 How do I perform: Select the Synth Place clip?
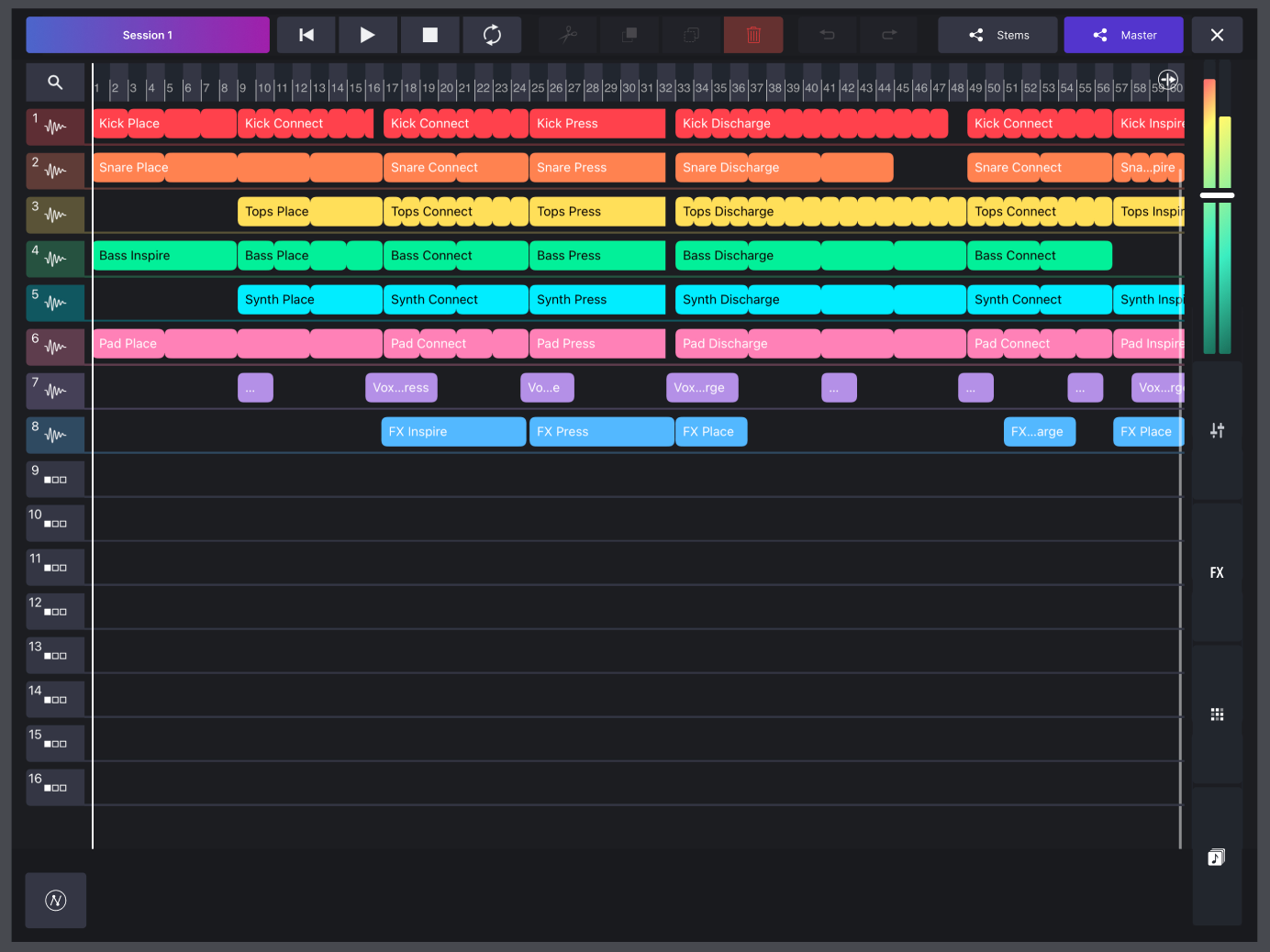pyautogui.click(x=310, y=300)
